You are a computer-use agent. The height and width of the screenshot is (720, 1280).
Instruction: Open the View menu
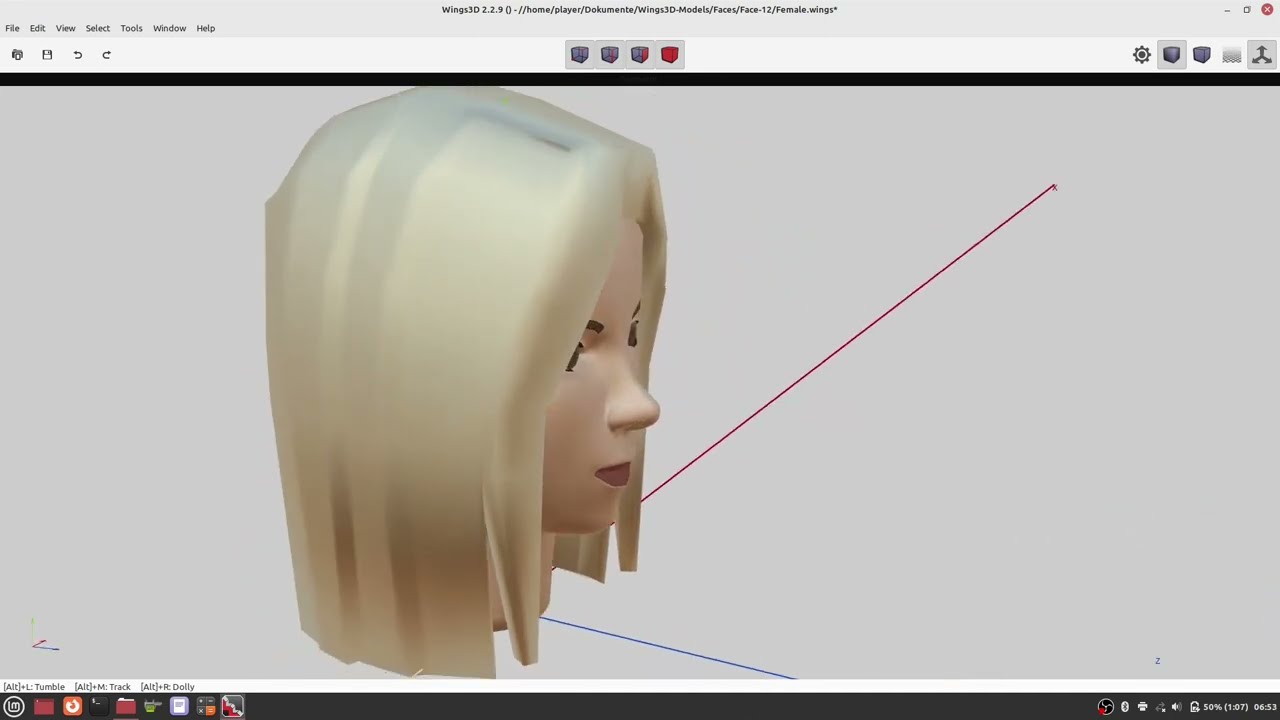click(x=65, y=28)
